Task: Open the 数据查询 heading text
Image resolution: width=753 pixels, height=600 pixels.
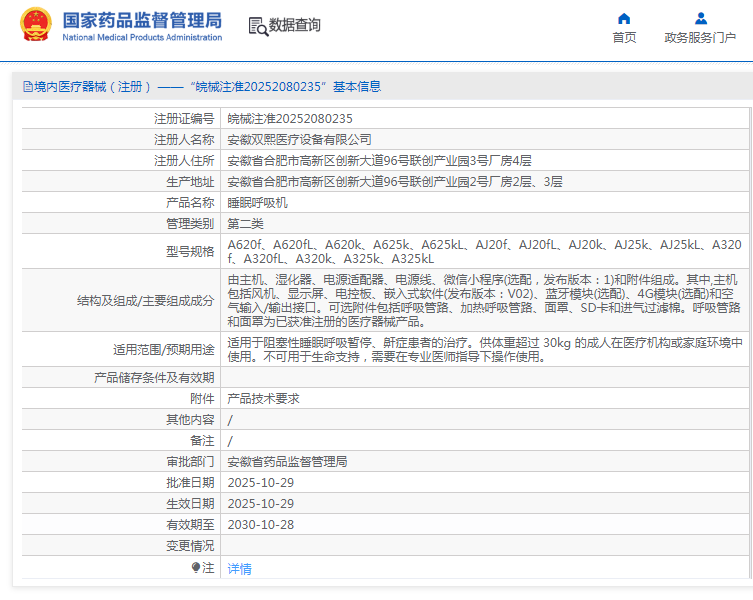Action: pos(295,26)
